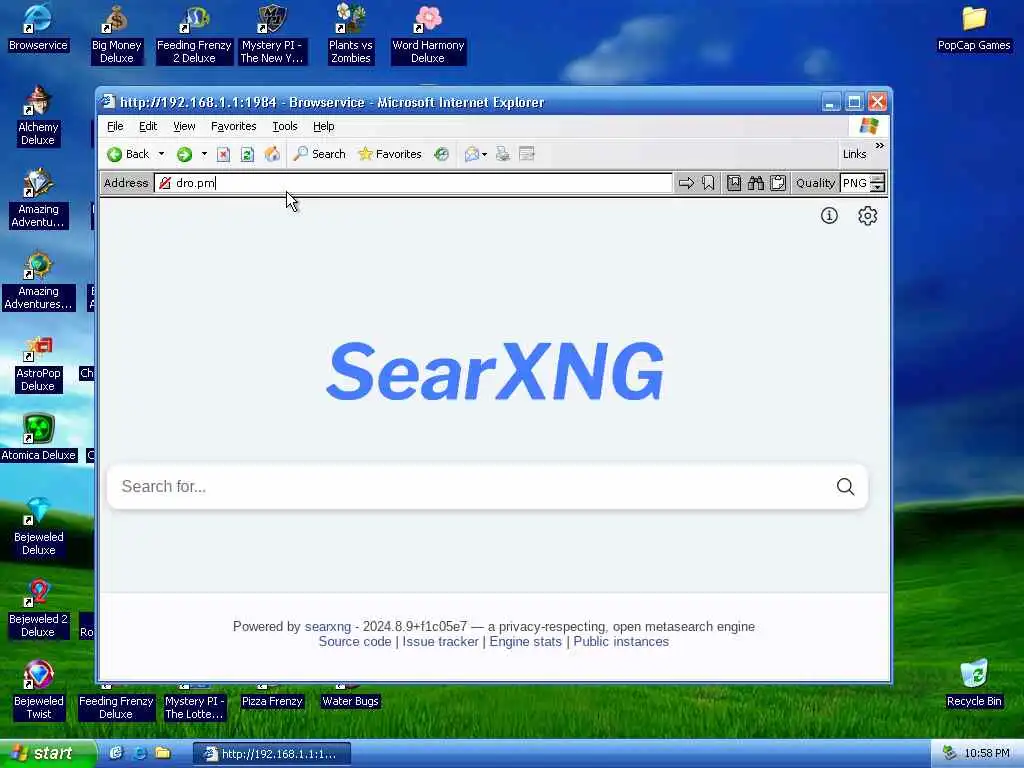The height and width of the screenshot is (768, 1024).
Task: Click the Internet Explorer window title bar
Action: click(457, 103)
